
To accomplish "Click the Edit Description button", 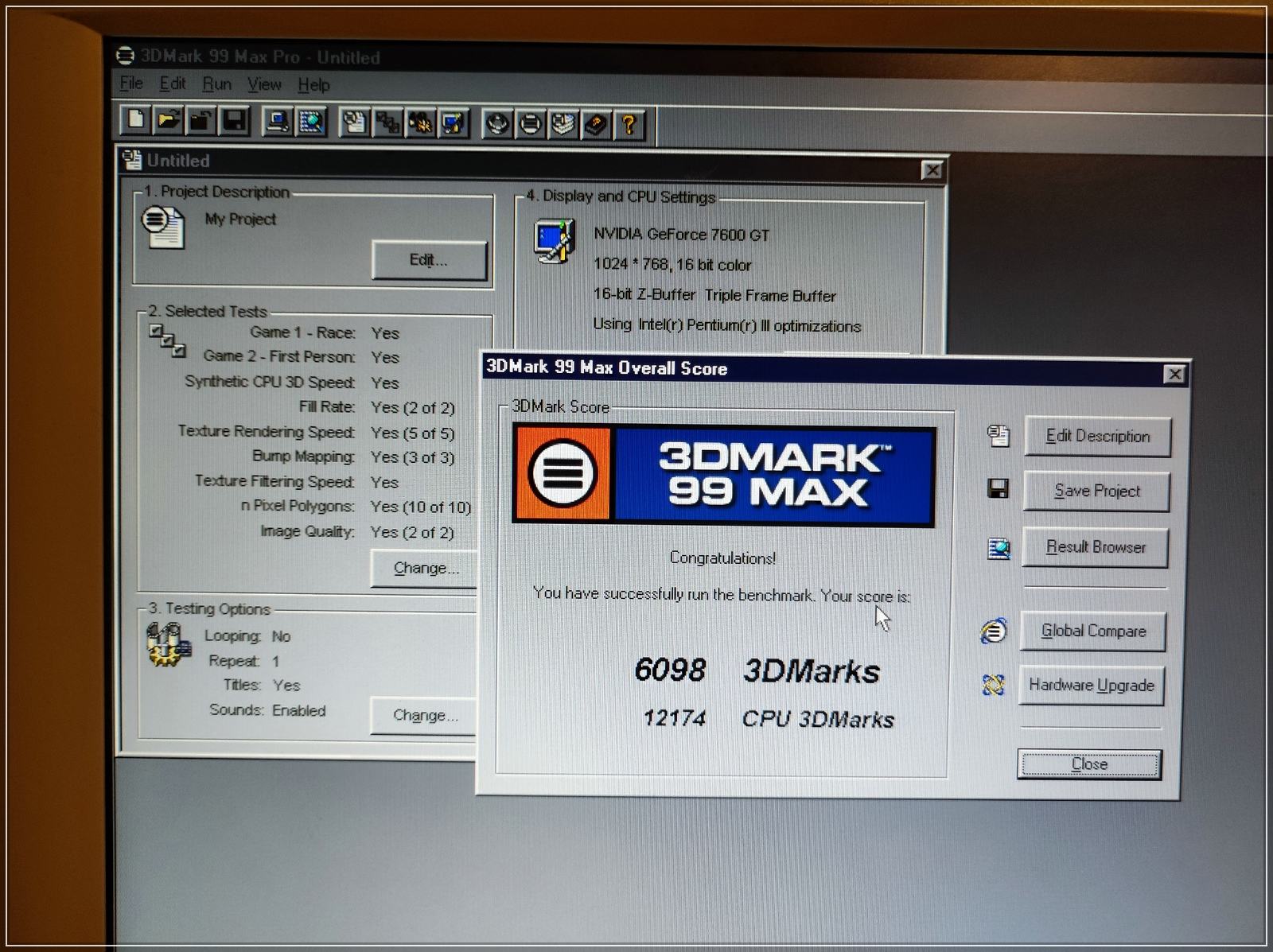I will coord(1098,436).
